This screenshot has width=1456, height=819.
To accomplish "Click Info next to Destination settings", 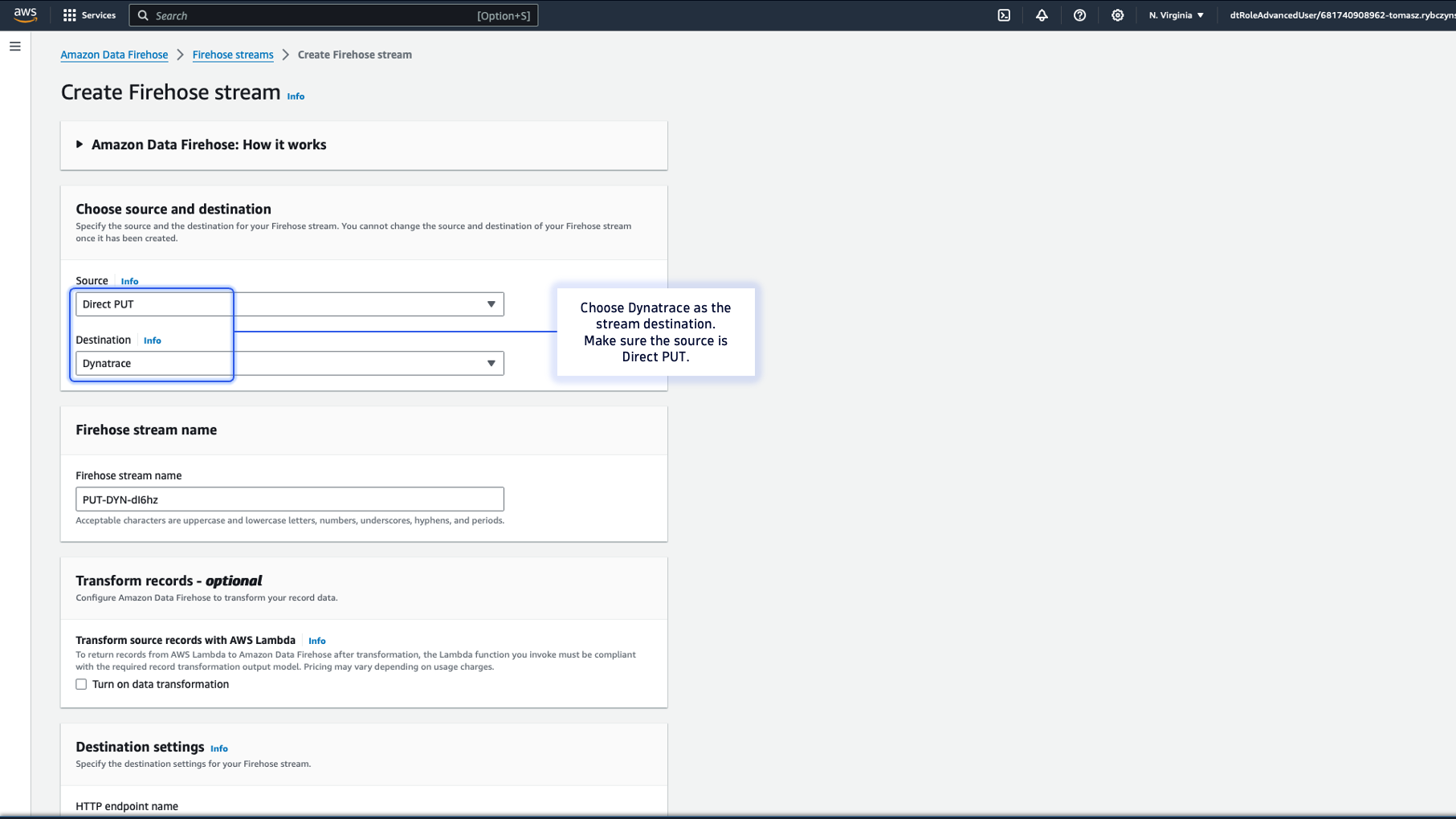I will (218, 748).
